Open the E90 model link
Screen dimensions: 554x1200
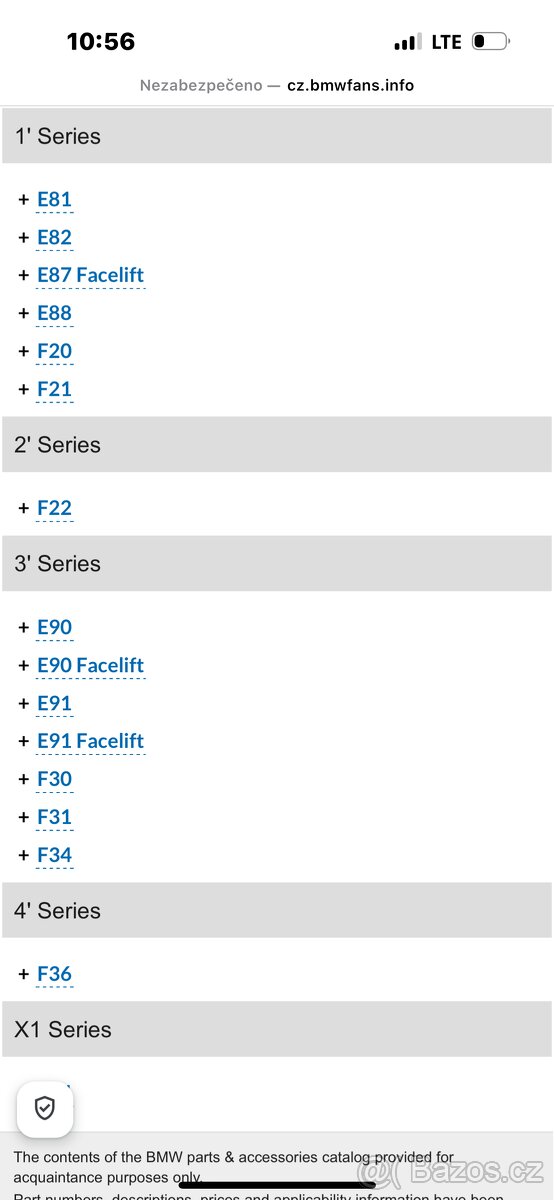(x=54, y=628)
